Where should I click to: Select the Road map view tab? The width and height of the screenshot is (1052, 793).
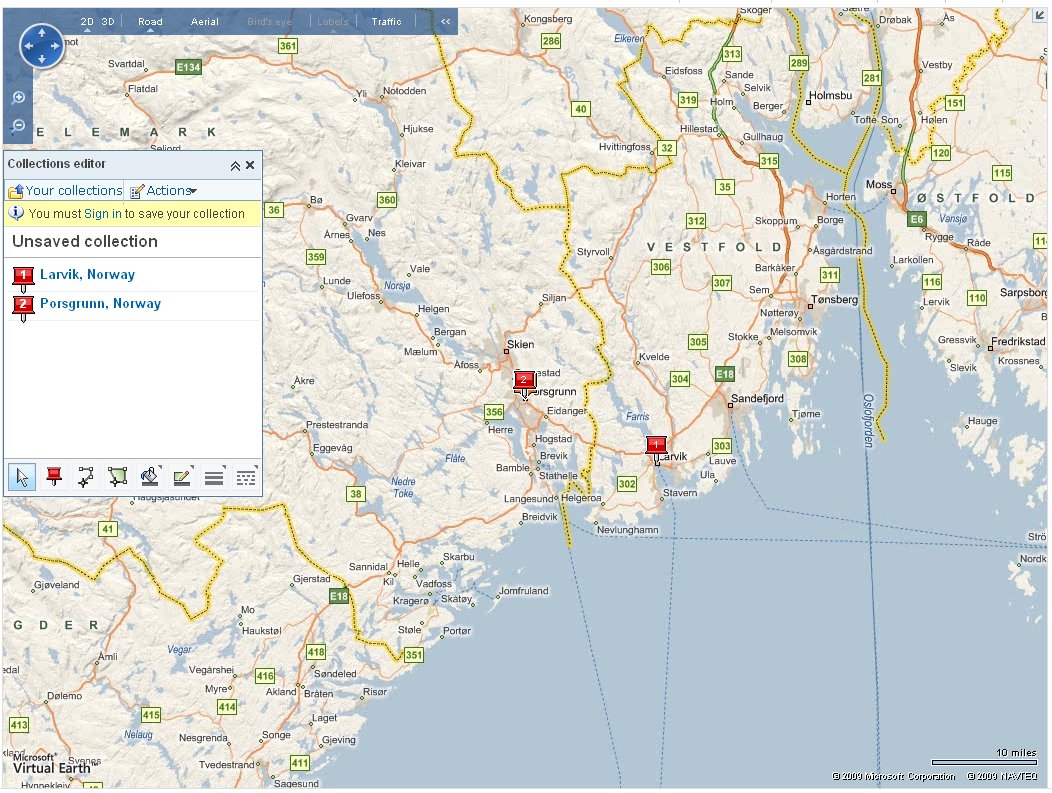coord(151,21)
